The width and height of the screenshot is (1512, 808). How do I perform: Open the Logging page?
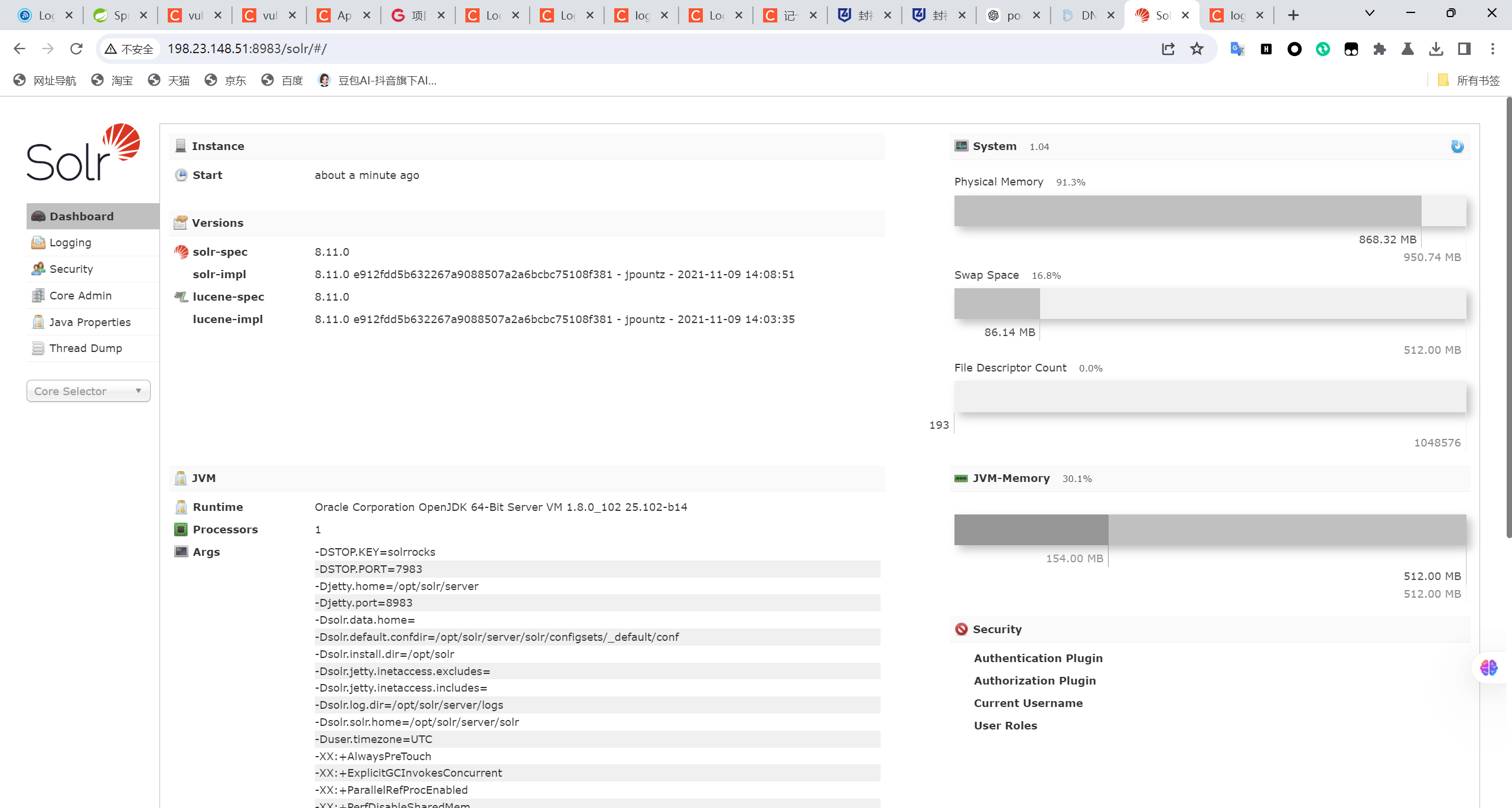93,243
